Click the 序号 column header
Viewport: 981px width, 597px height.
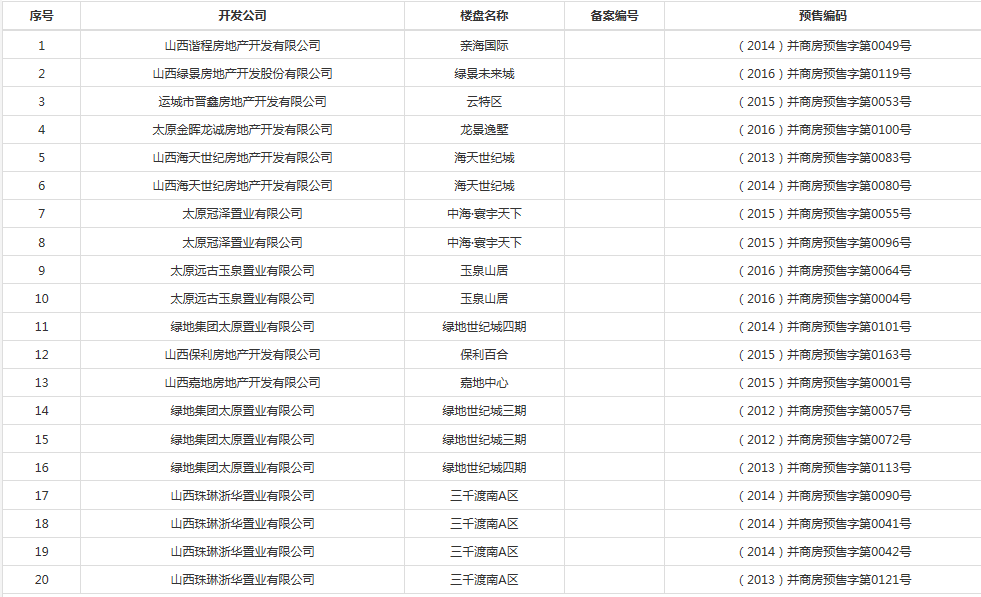[41, 16]
